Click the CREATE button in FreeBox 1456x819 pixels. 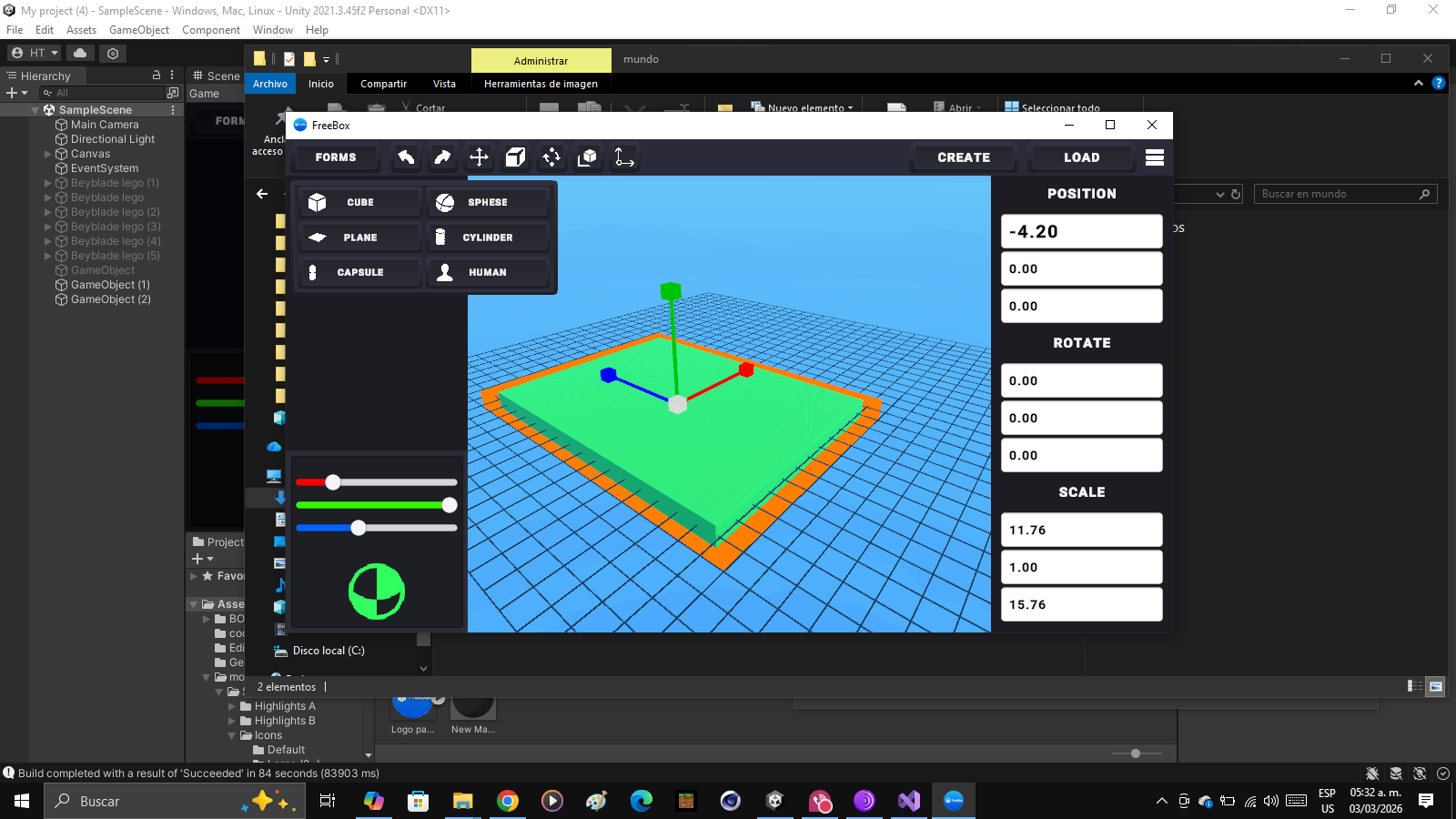pyautogui.click(x=964, y=157)
